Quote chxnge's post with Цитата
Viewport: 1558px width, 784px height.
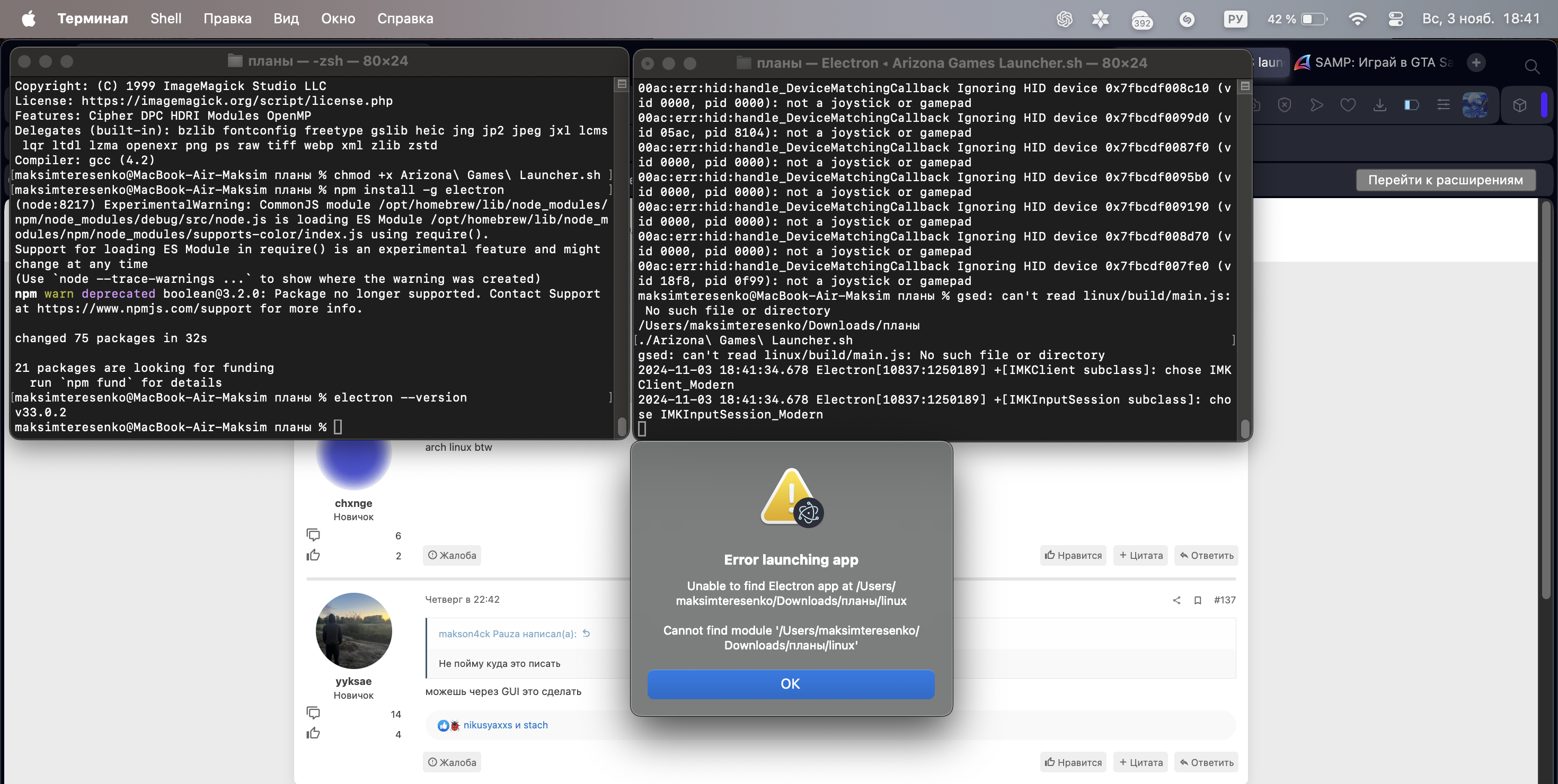pyautogui.click(x=1140, y=555)
